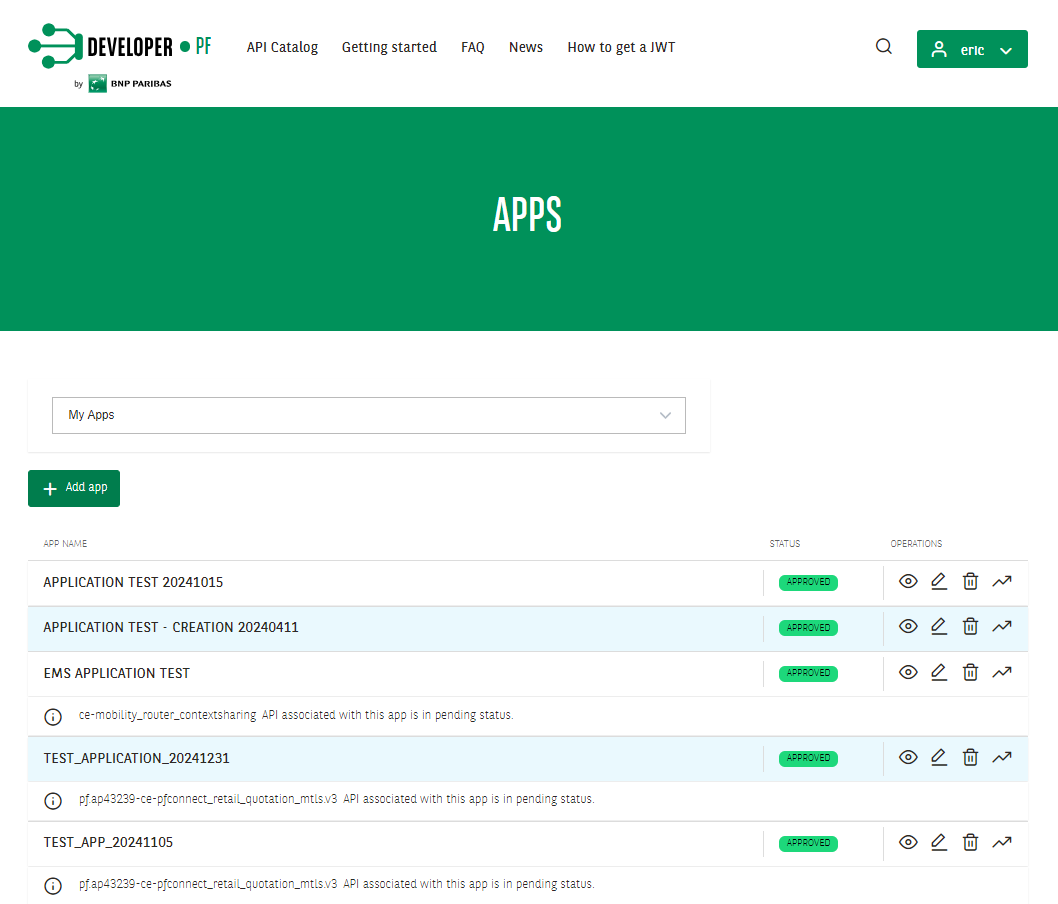Click the APPROVED badge for EMS APPLICATION TEST
1058x904 pixels.
[x=807, y=672]
